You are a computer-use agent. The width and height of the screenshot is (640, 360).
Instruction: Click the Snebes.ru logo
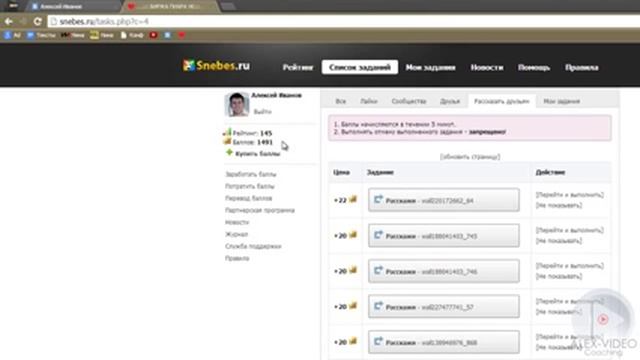[216, 65]
